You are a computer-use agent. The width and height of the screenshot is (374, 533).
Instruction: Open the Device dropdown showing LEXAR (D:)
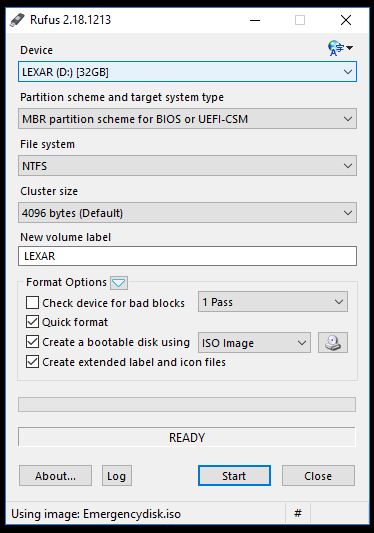pos(187,72)
